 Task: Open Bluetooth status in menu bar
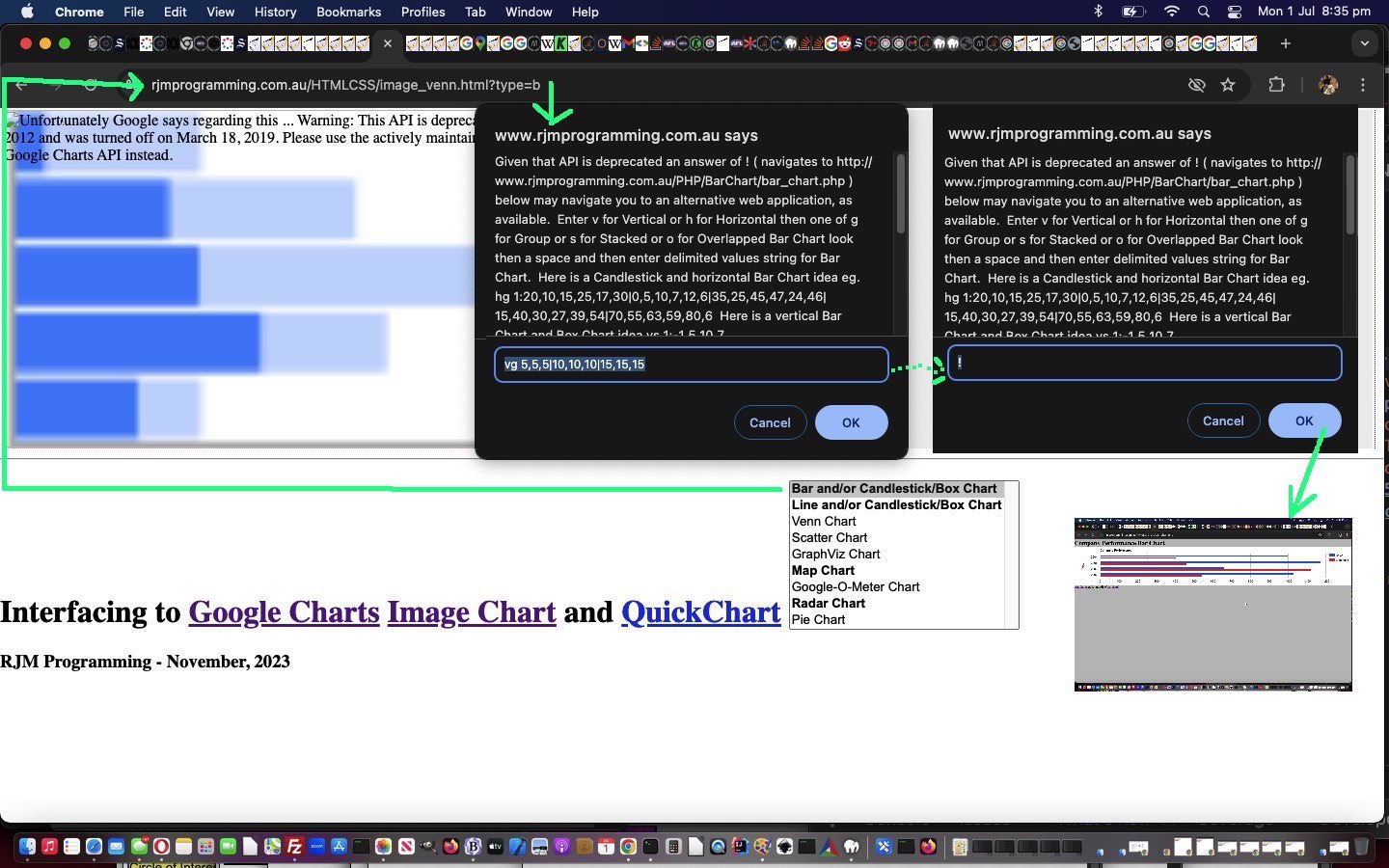click(x=1098, y=12)
